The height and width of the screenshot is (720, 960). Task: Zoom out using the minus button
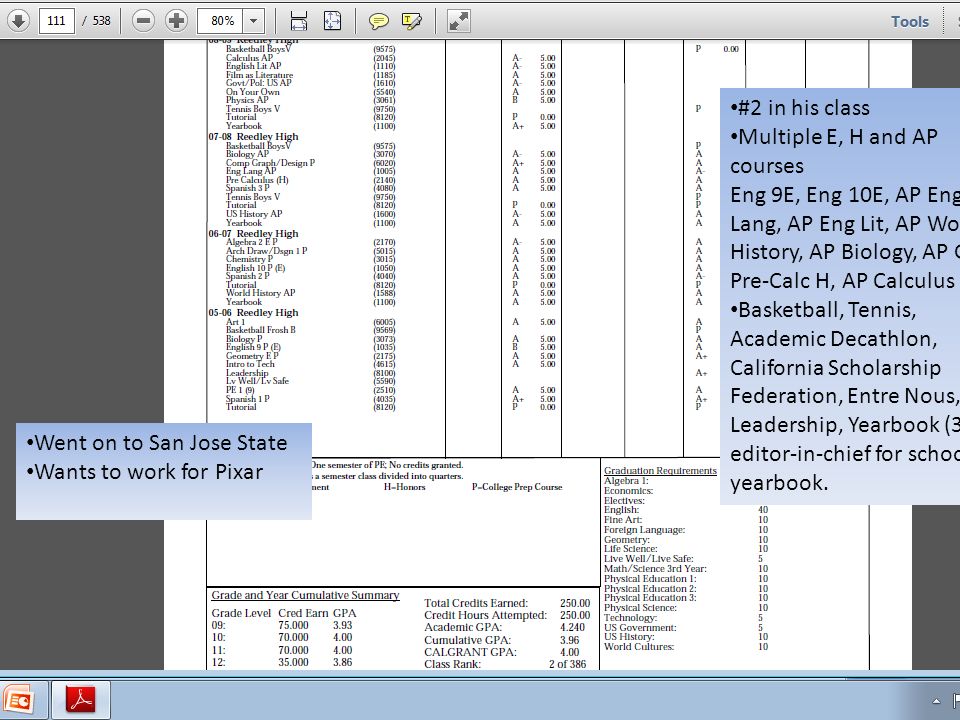tap(143, 21)
